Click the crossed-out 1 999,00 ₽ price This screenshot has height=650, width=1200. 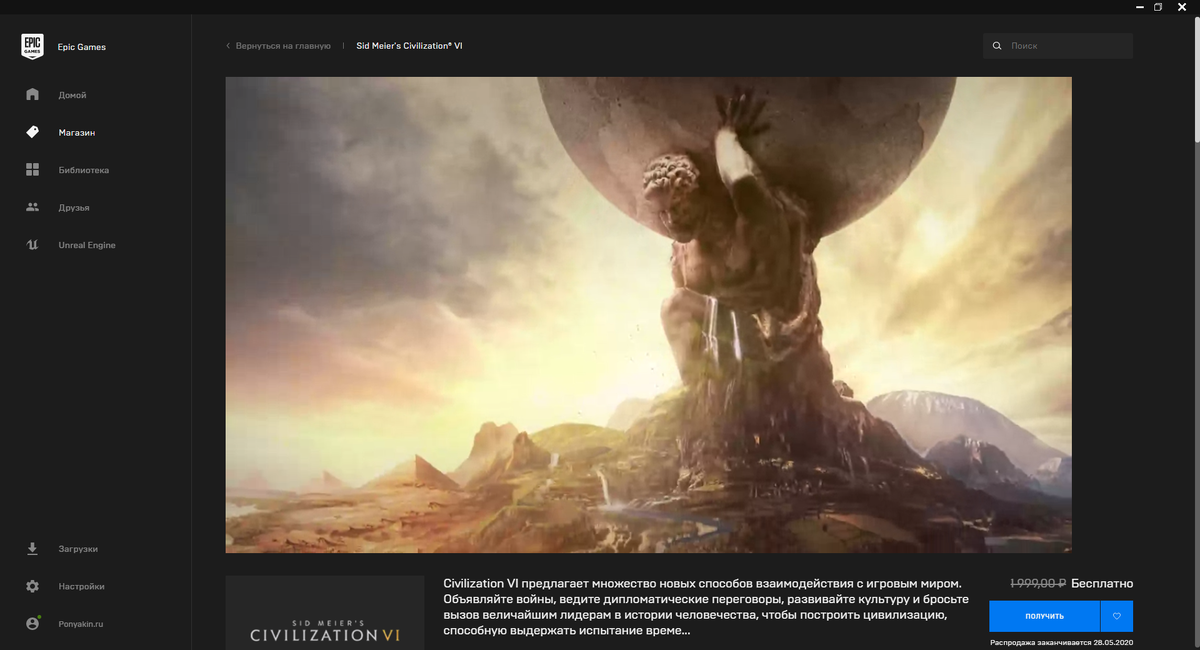1037,583
